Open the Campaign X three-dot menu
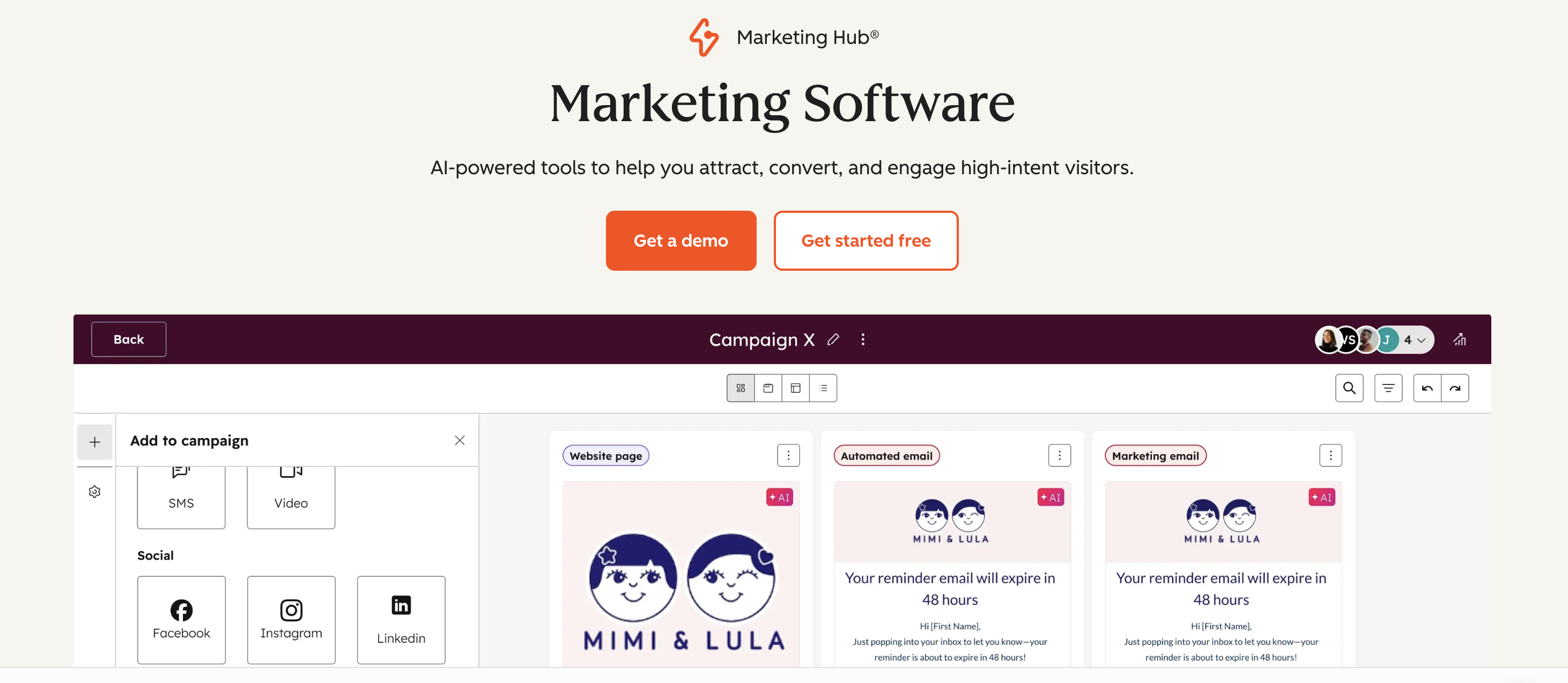Image resolution: width=1568 pixels, height=683 pixels. (862, 340)
